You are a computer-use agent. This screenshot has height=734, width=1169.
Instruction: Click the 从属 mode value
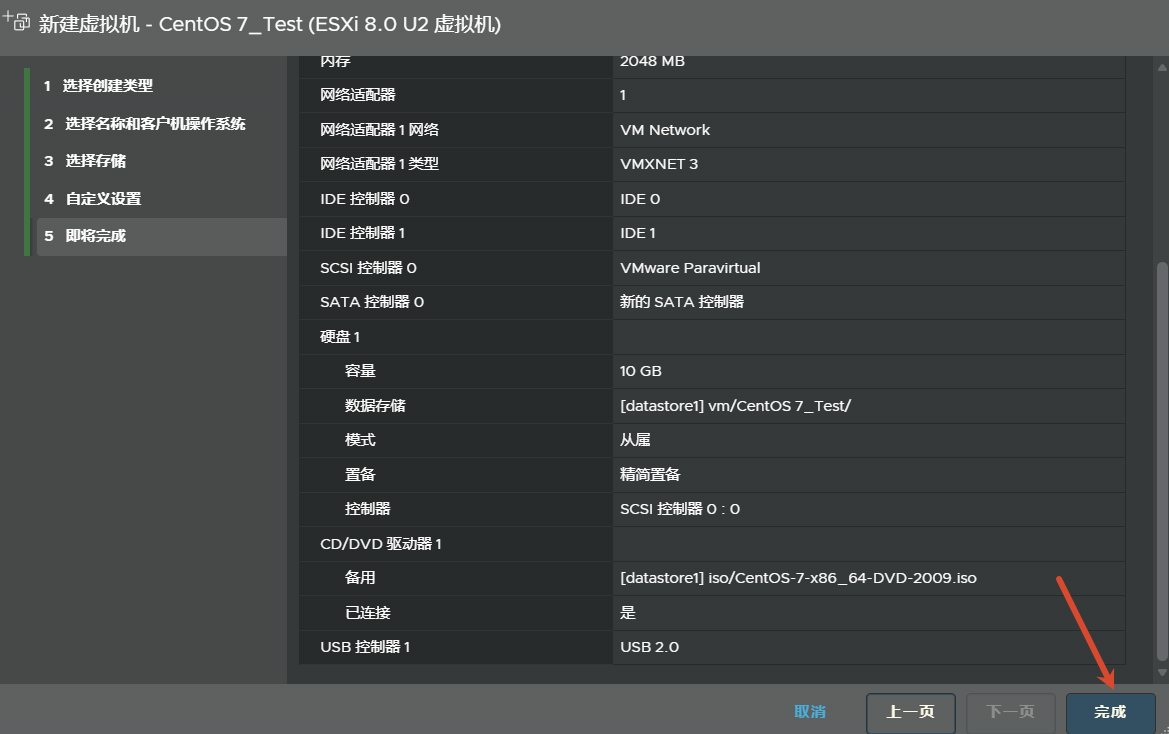635,440
